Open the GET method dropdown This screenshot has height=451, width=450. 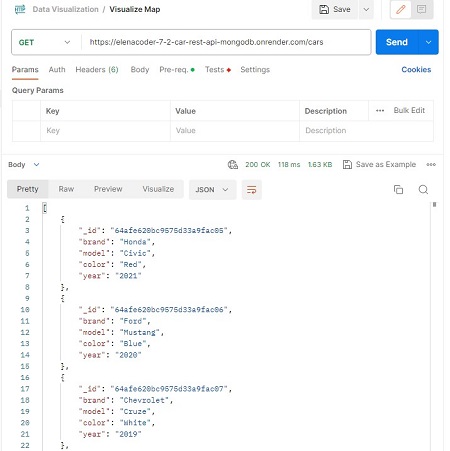pos(45,42)
